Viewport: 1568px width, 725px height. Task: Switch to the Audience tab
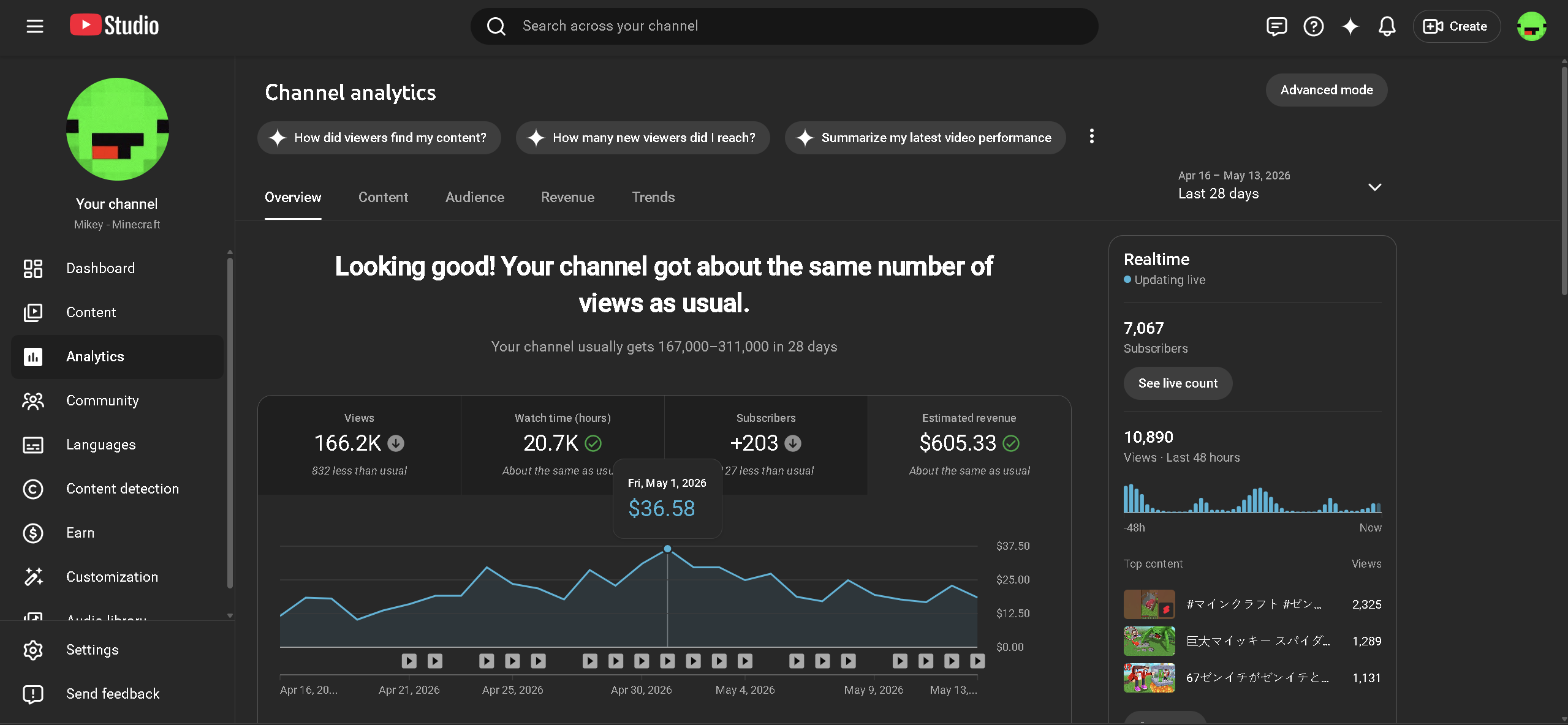(x=474, y=197)
